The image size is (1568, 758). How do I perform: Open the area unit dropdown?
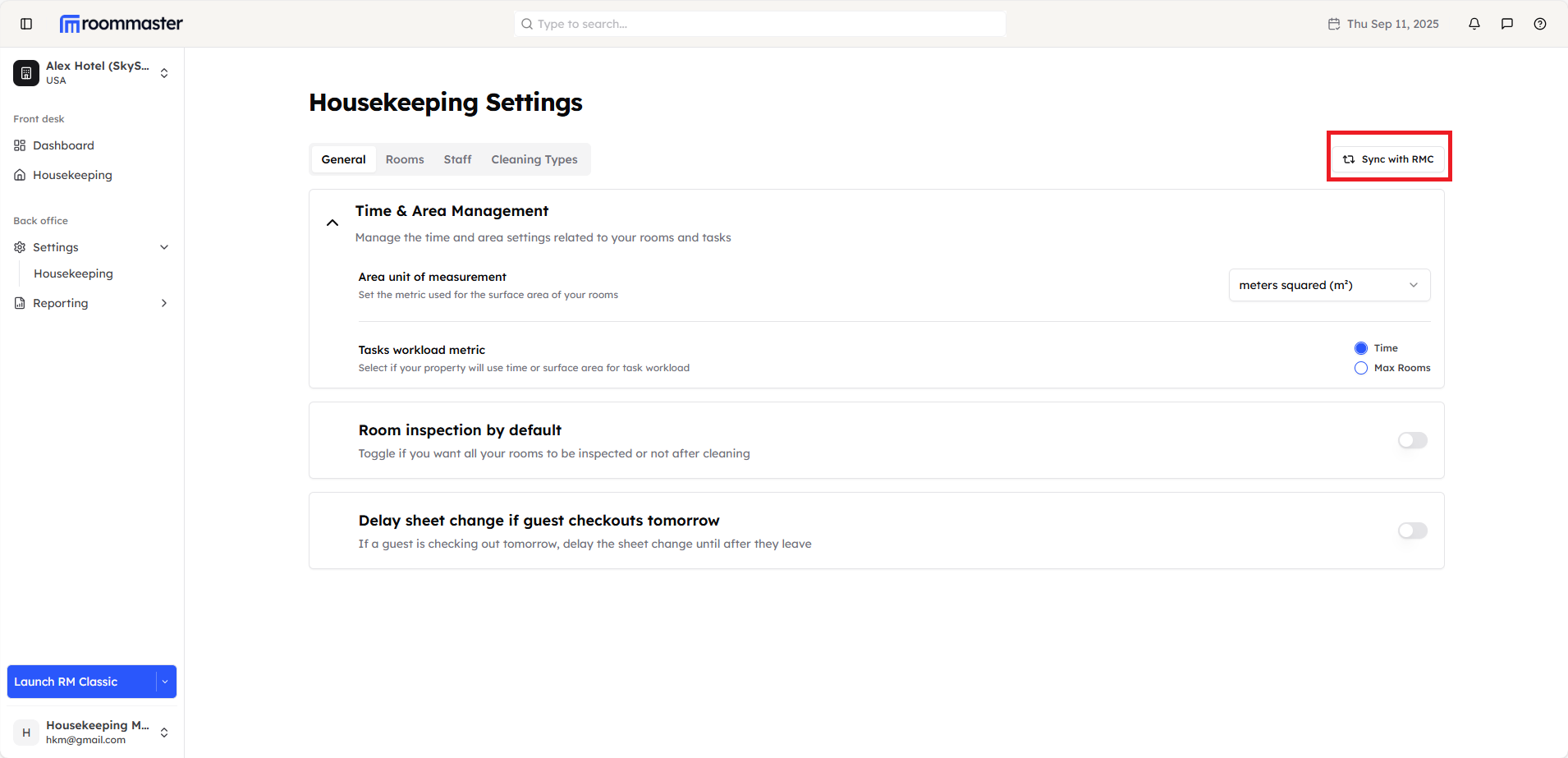(1329, 285)
